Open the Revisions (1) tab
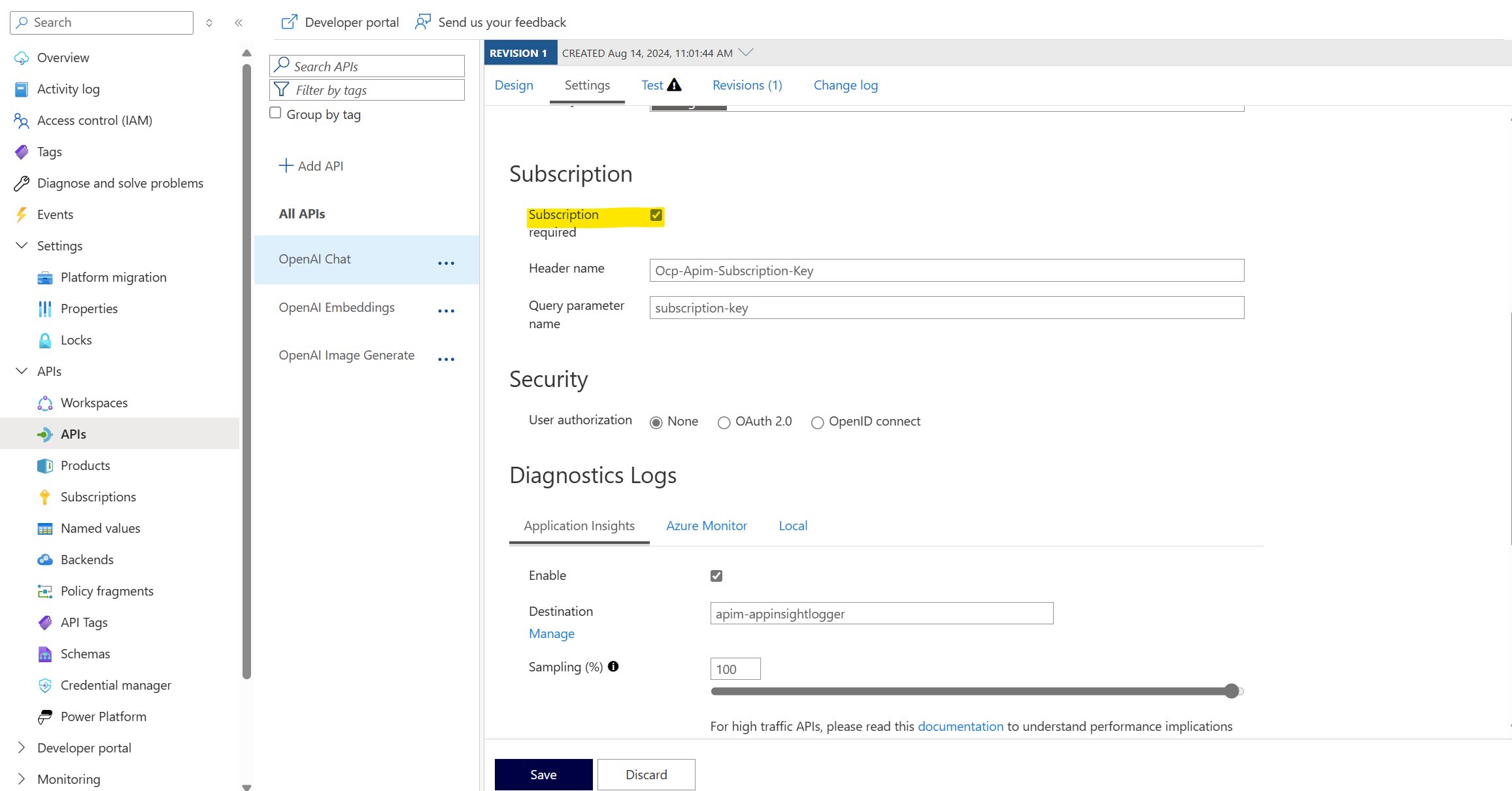 747,85
